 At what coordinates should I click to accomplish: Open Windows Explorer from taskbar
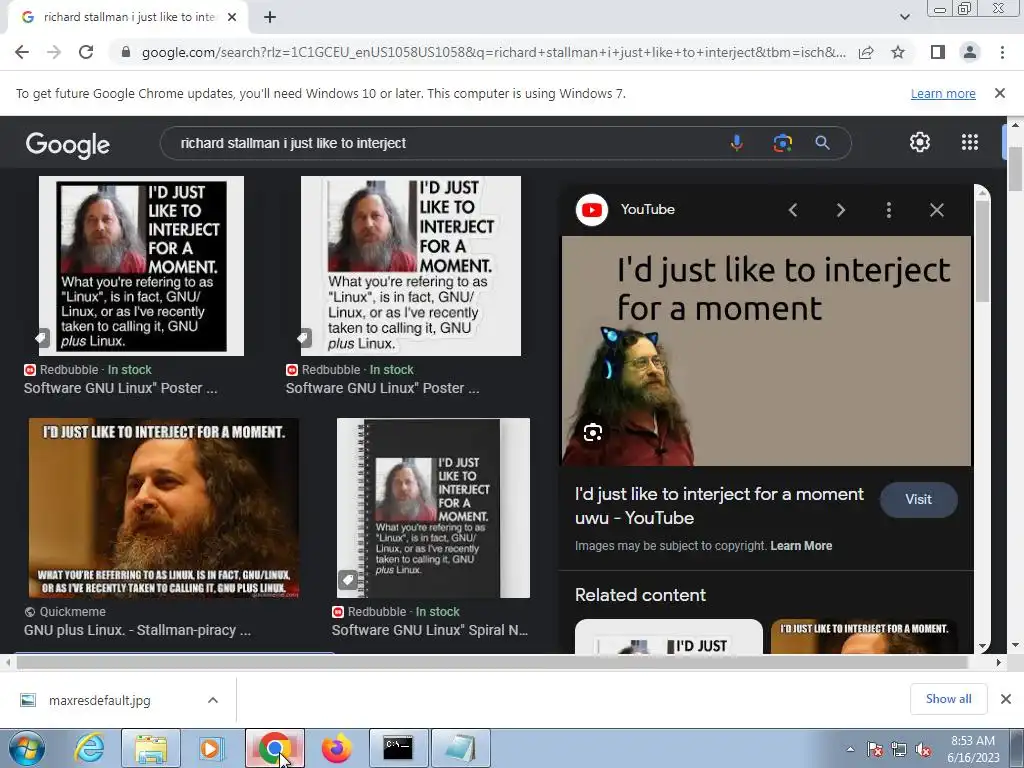point(151,748)
